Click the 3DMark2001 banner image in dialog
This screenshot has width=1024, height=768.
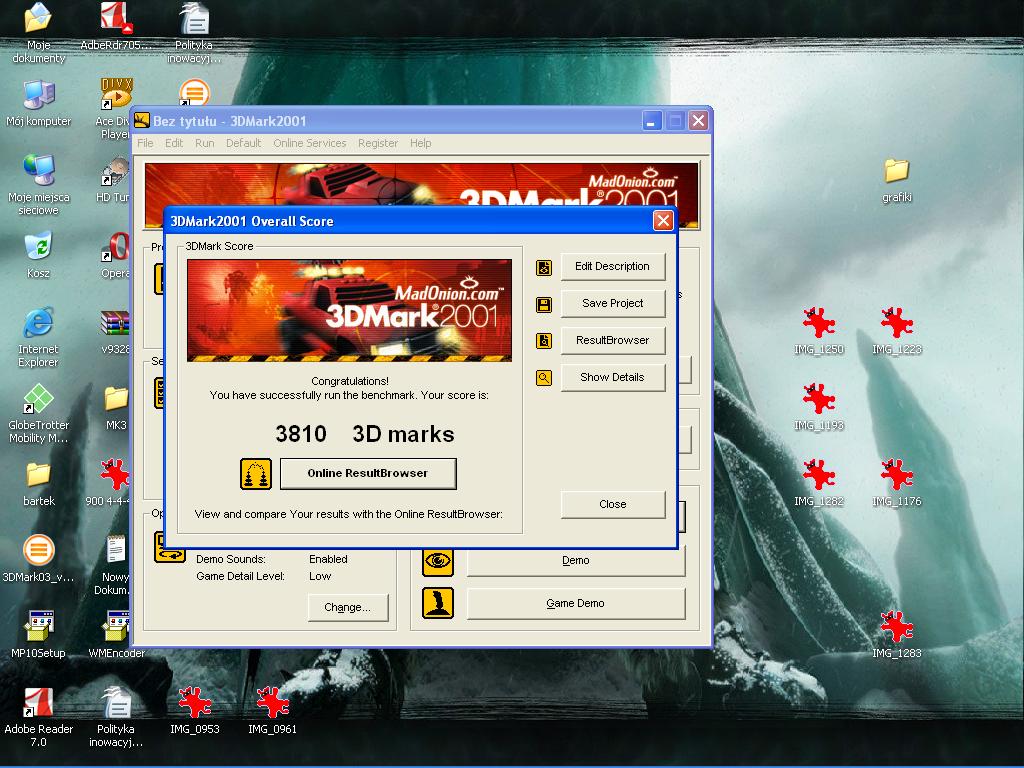click(x=349, y=310)
